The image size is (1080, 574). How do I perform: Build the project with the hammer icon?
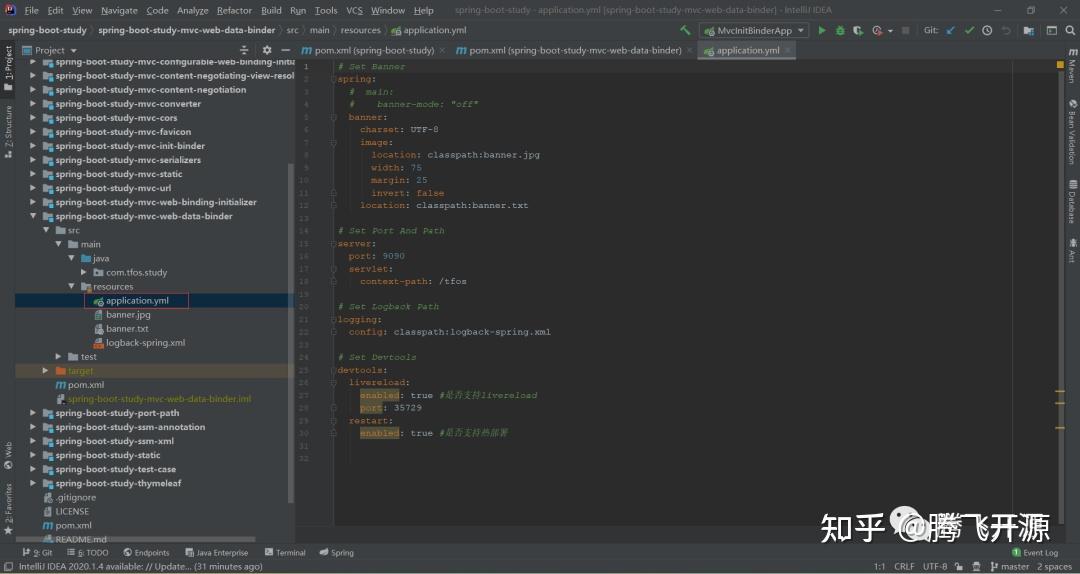point(685,30)
